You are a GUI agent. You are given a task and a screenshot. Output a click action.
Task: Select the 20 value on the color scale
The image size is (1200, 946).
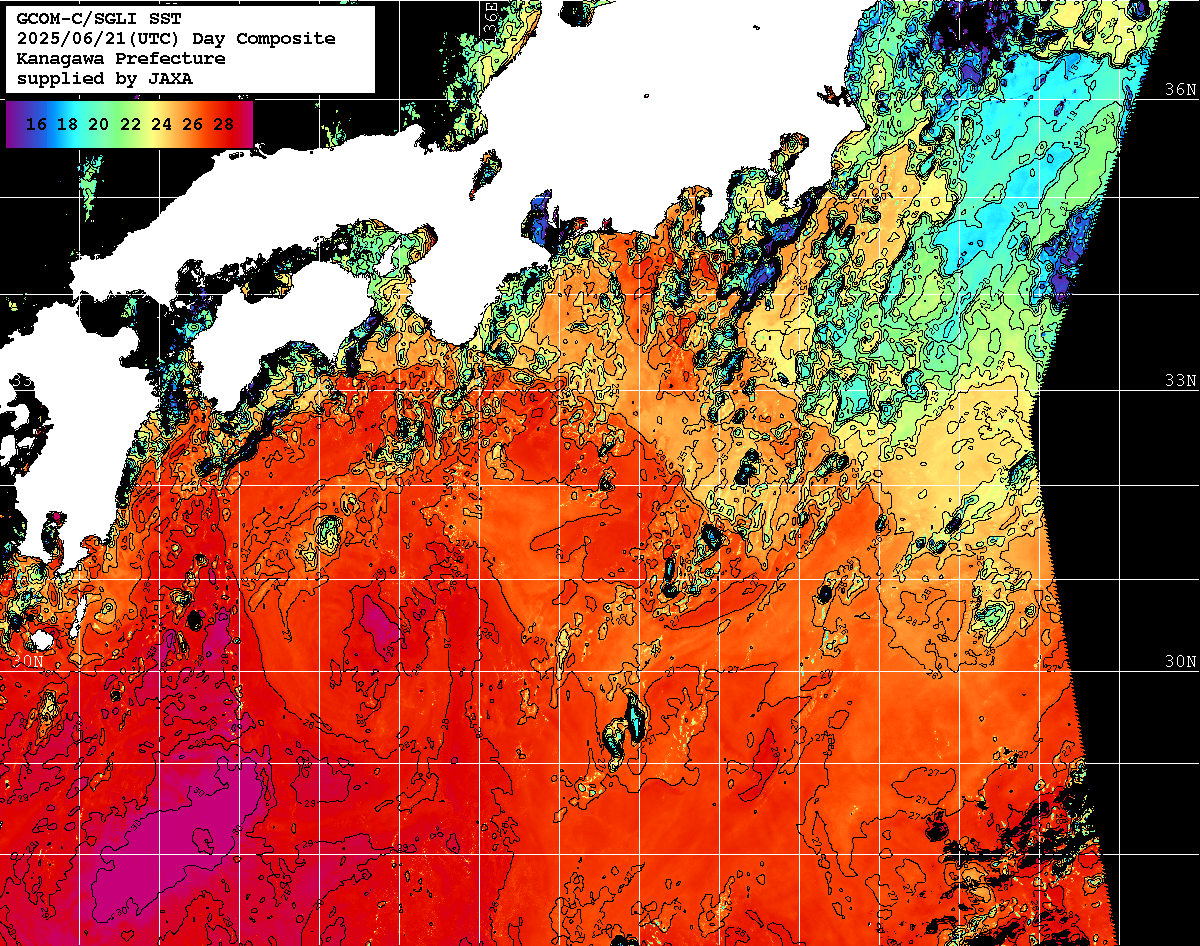[98, 125]
